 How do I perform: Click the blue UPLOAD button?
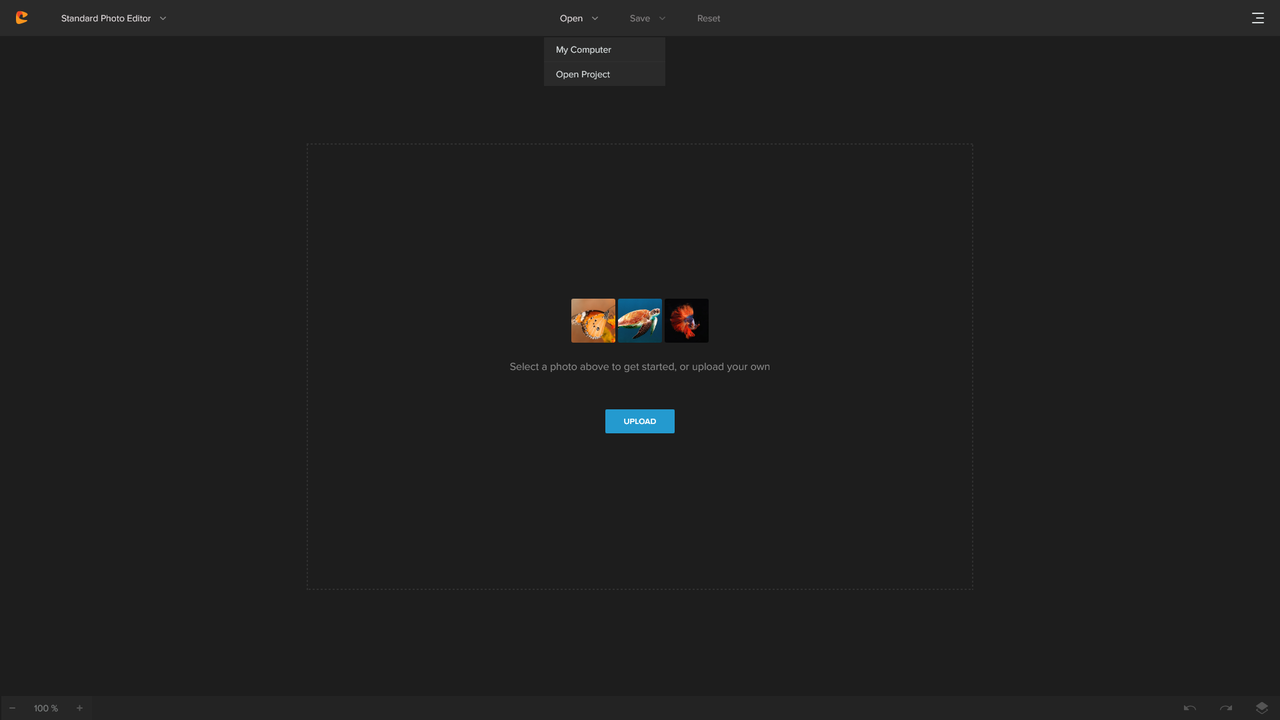tap(640, 421)
